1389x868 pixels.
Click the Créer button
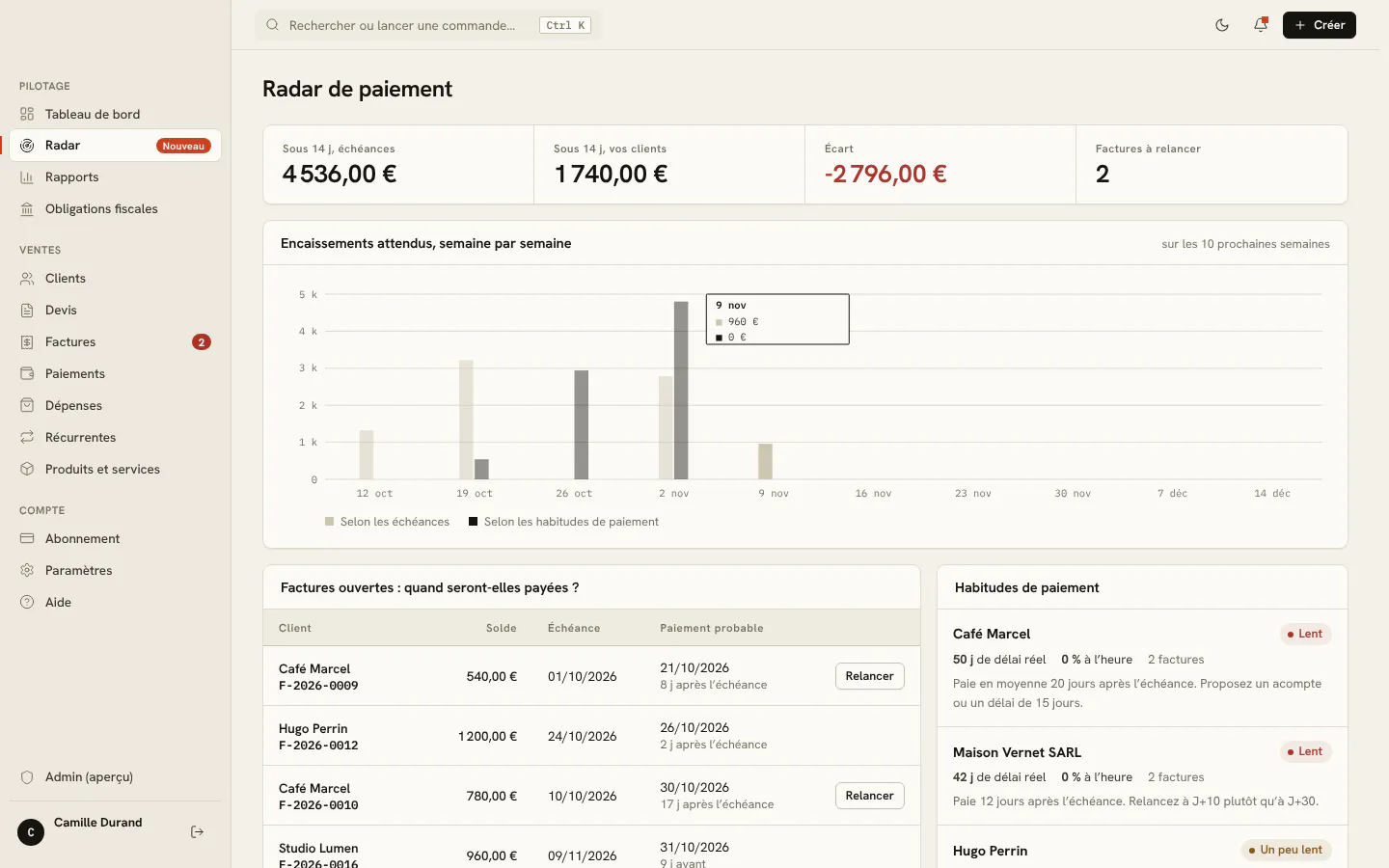click(x=1319, y=25)
